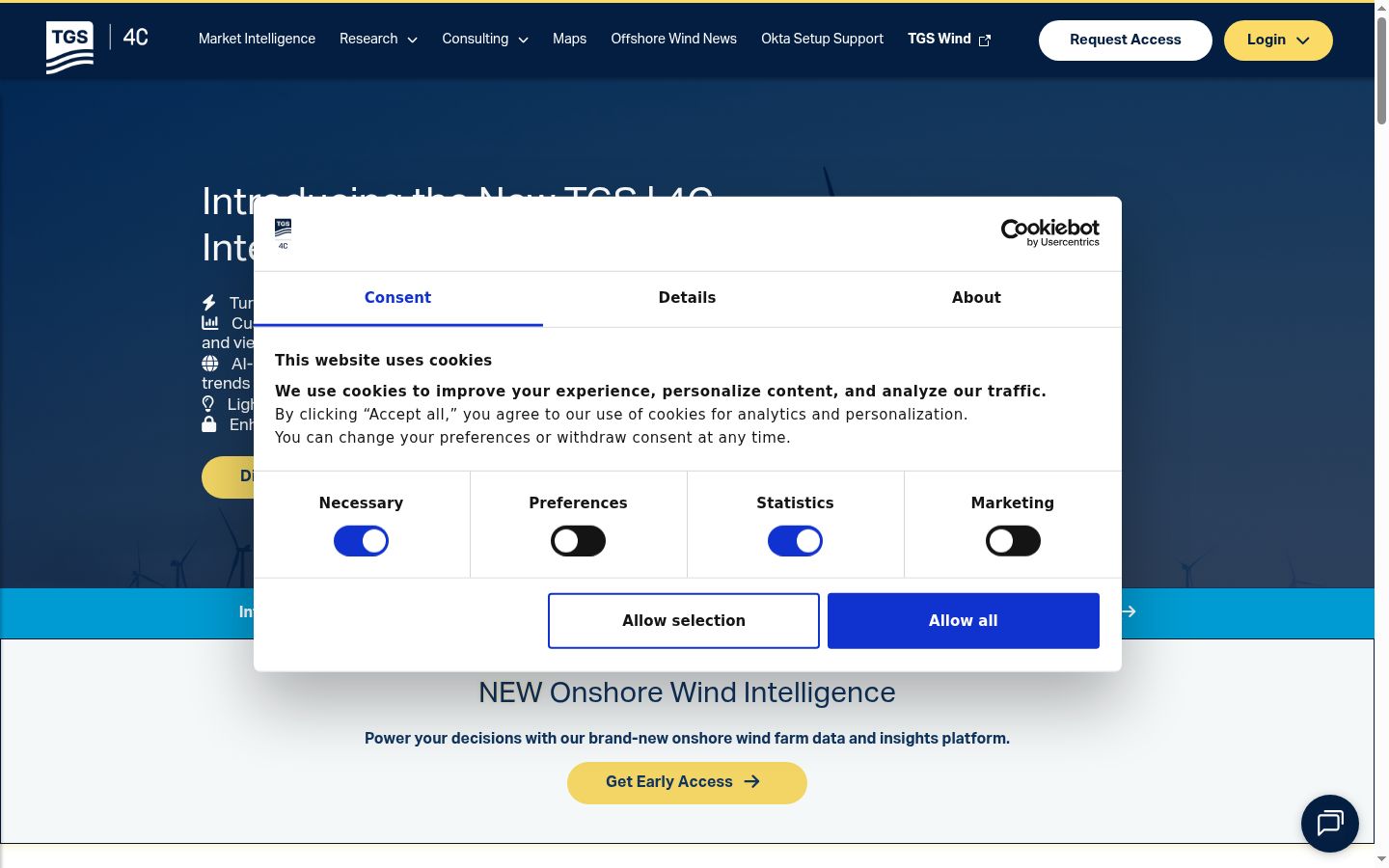
Task: Go to Offshore Wind News
Action: coord(673,39)
